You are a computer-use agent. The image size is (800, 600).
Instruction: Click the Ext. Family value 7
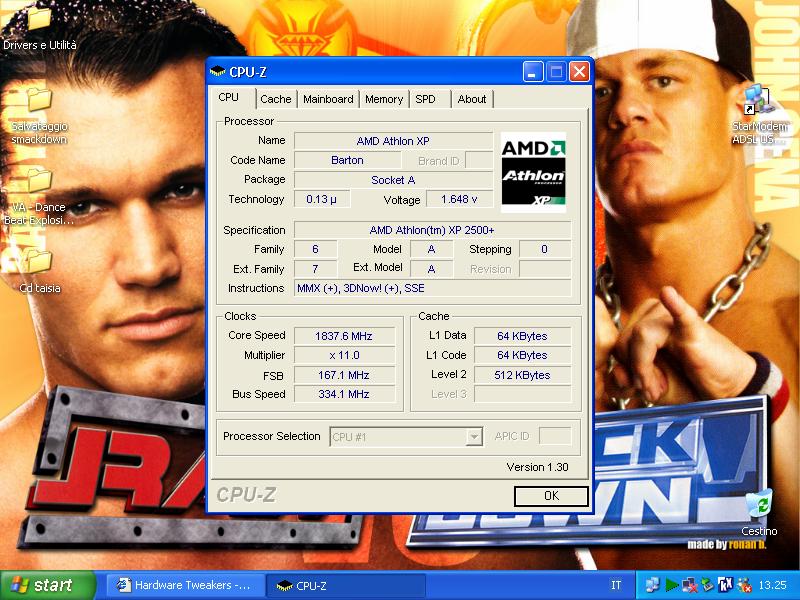(315, 269)
